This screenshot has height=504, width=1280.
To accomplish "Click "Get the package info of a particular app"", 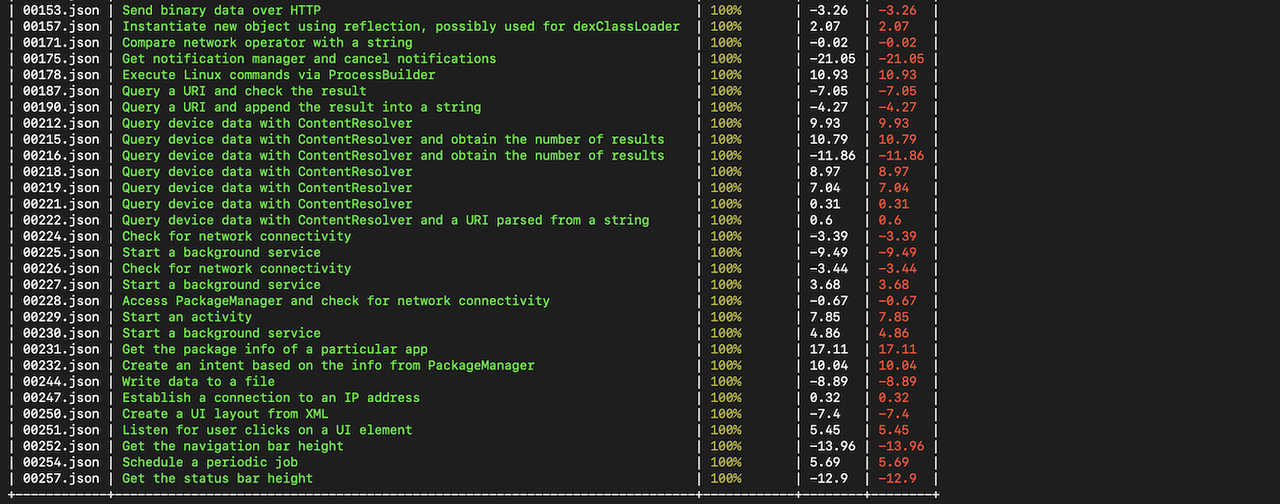I will click(275, 349).
